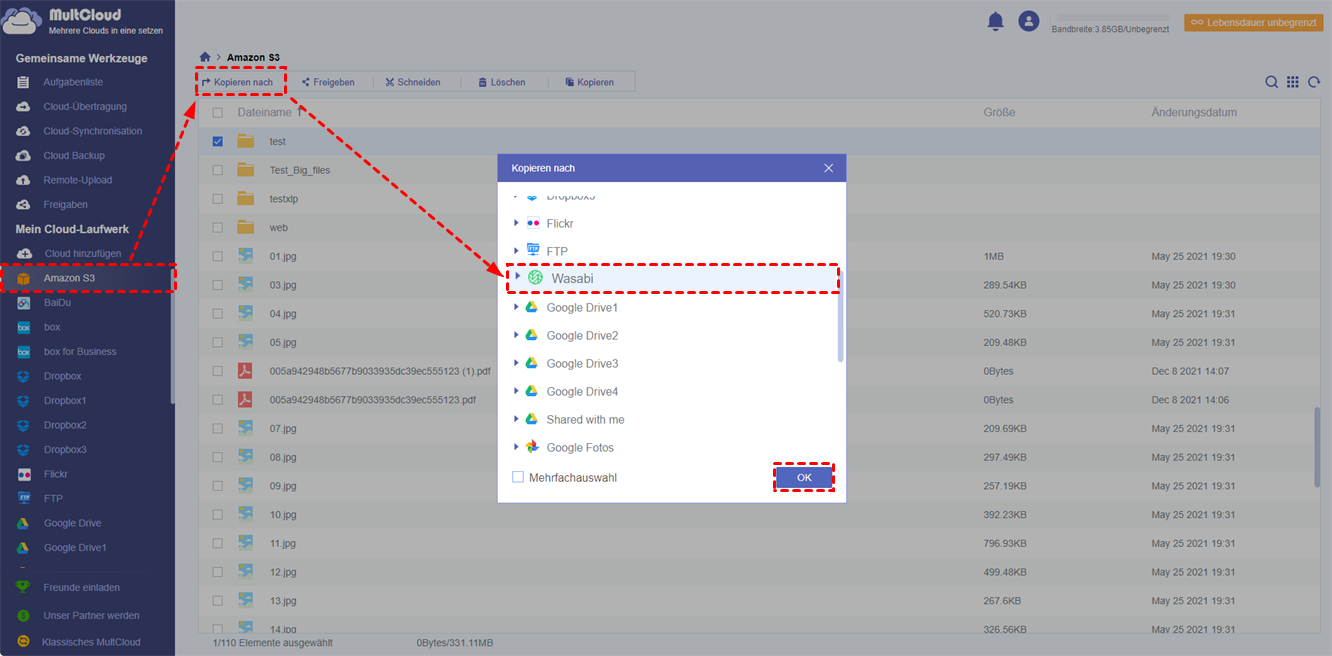Close the Kopieren nach dialog
The width and height of the screenshot is (1332, 656).
[x=828, y=168]
